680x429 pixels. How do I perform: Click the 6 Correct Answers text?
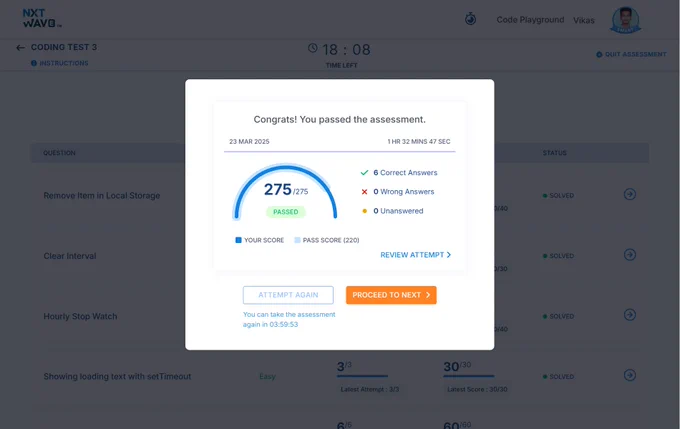pos(405,173)
